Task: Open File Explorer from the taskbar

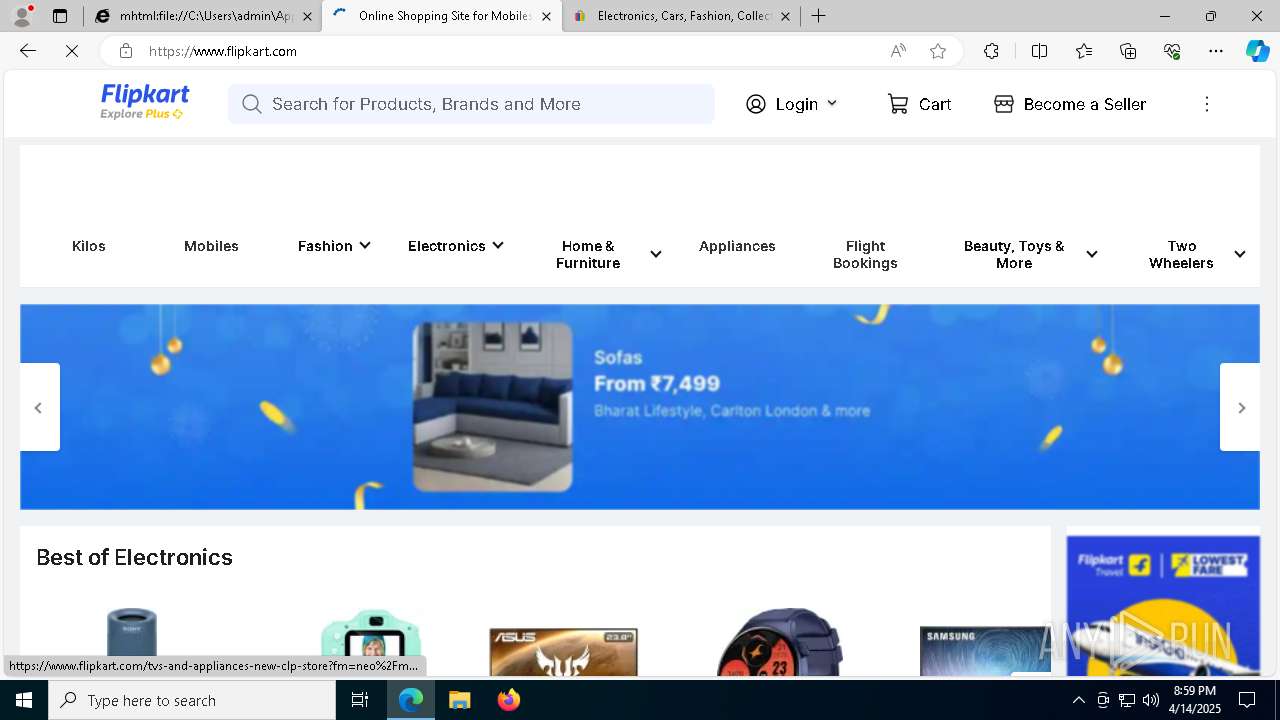Action: tap(459, 700)
